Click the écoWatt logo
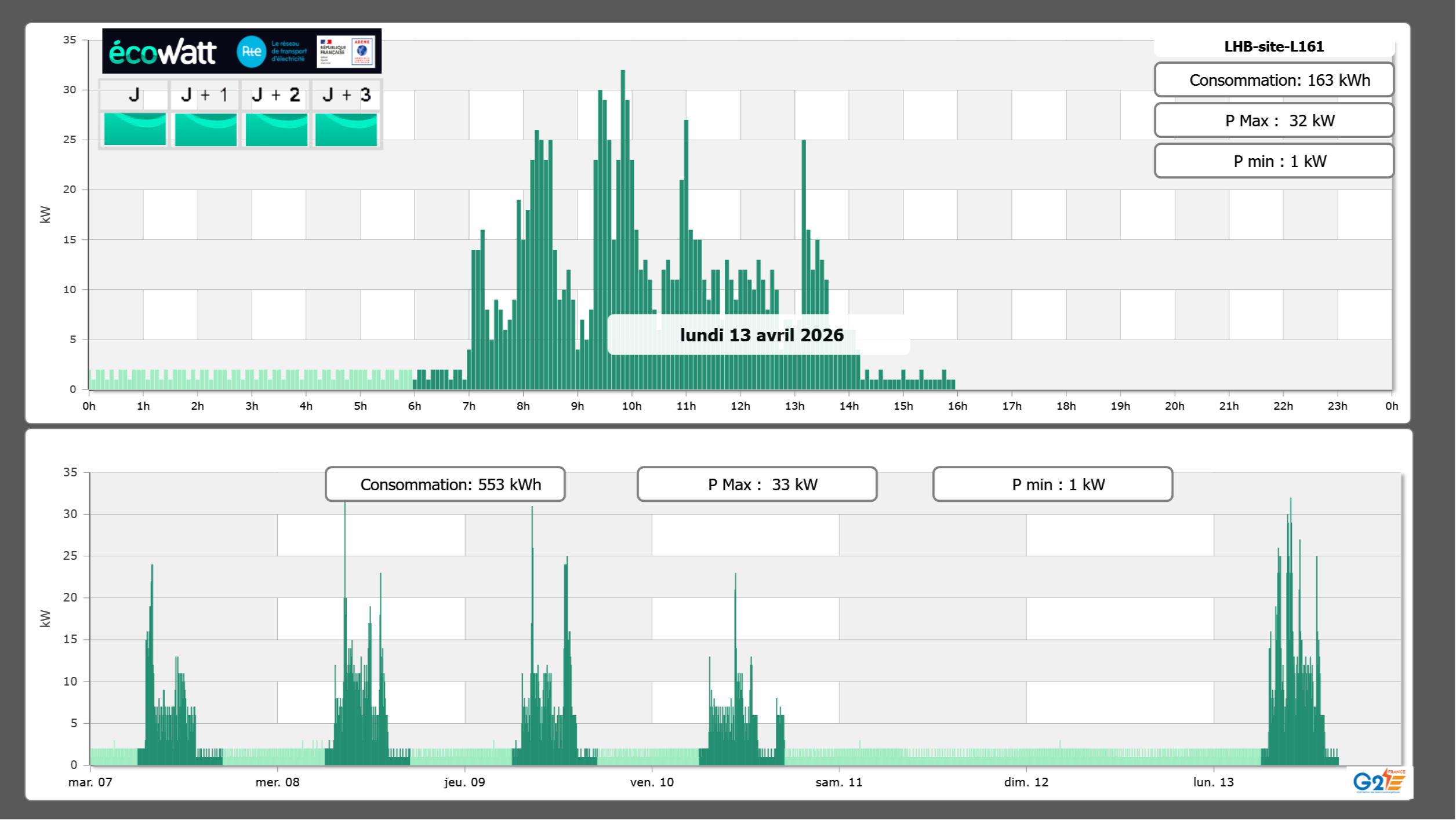Viewport: 1456px width, 820px height. pos(163,52)
